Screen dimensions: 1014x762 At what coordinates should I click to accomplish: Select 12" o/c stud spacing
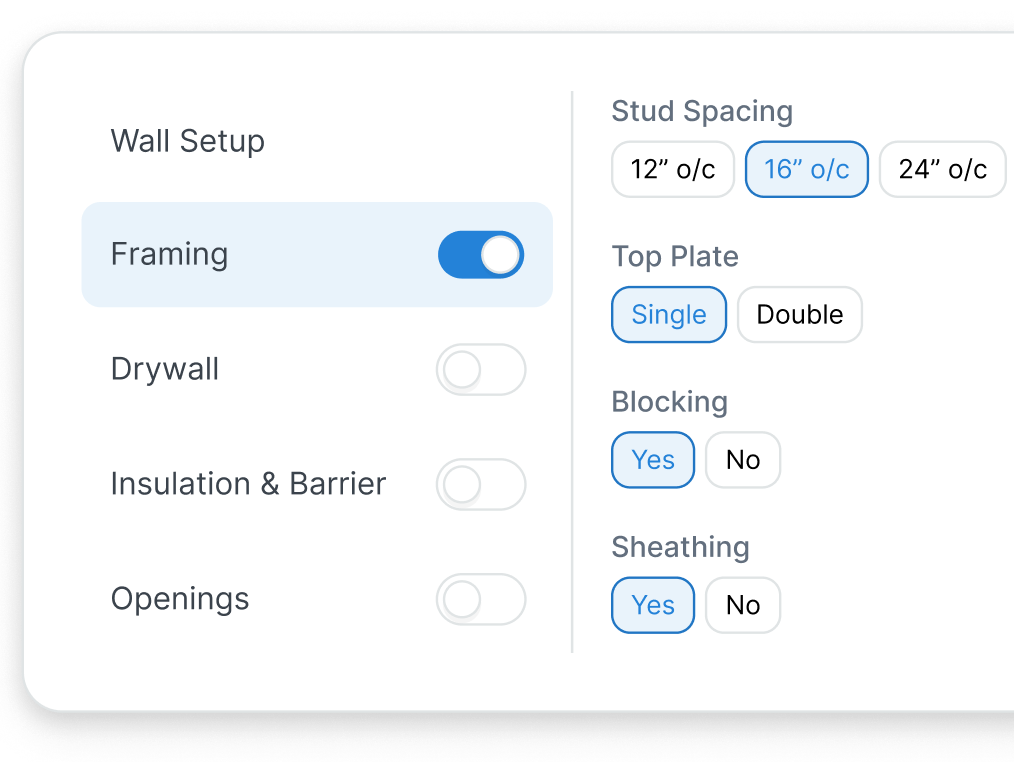pos(672,169)
